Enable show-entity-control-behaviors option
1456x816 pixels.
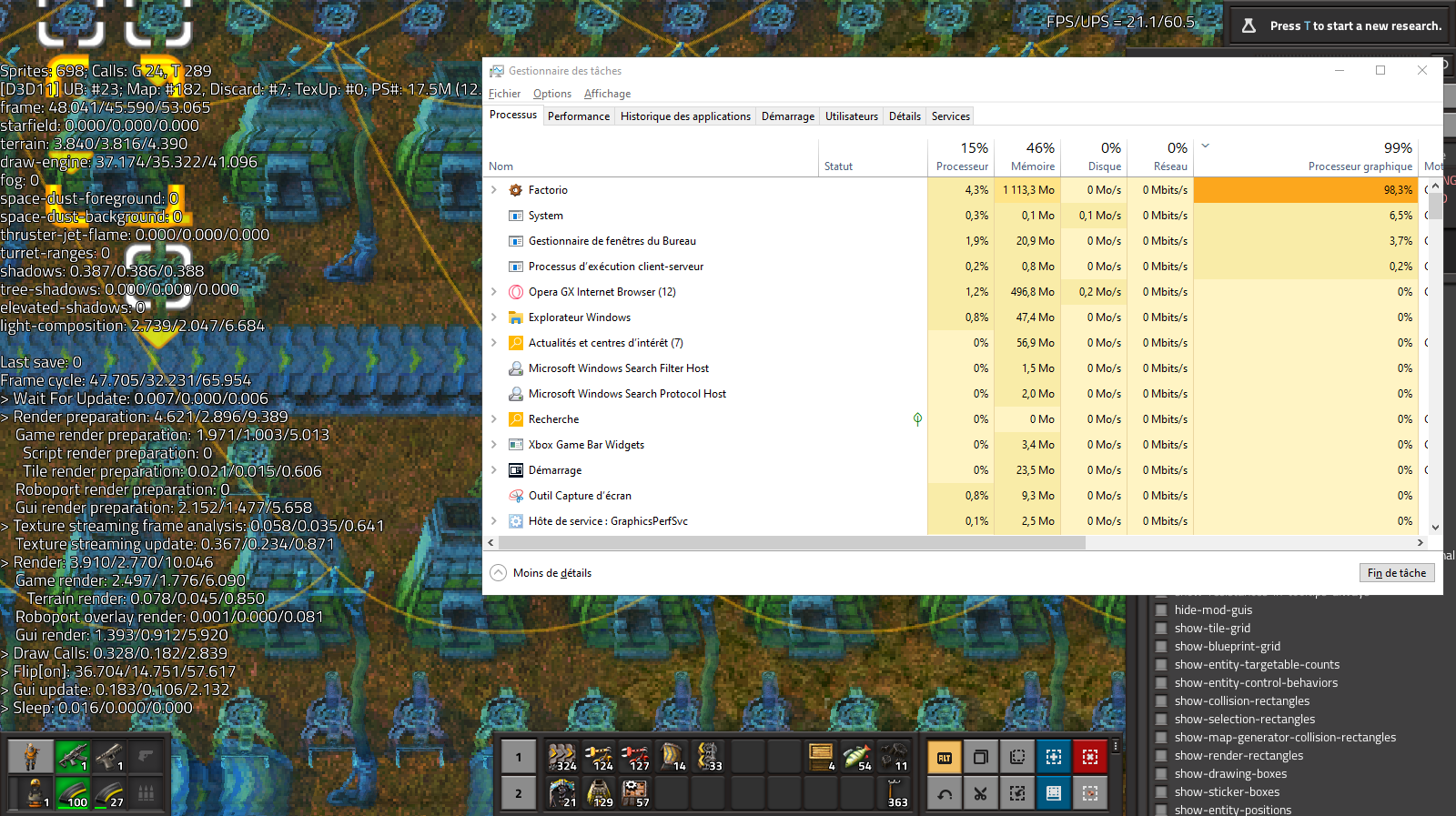coord(1161,682)
